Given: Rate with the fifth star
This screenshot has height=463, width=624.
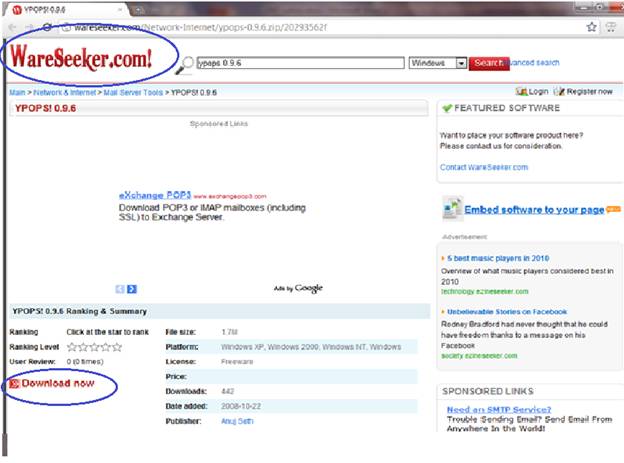Looking at the screenshot, I should (117, 347).
